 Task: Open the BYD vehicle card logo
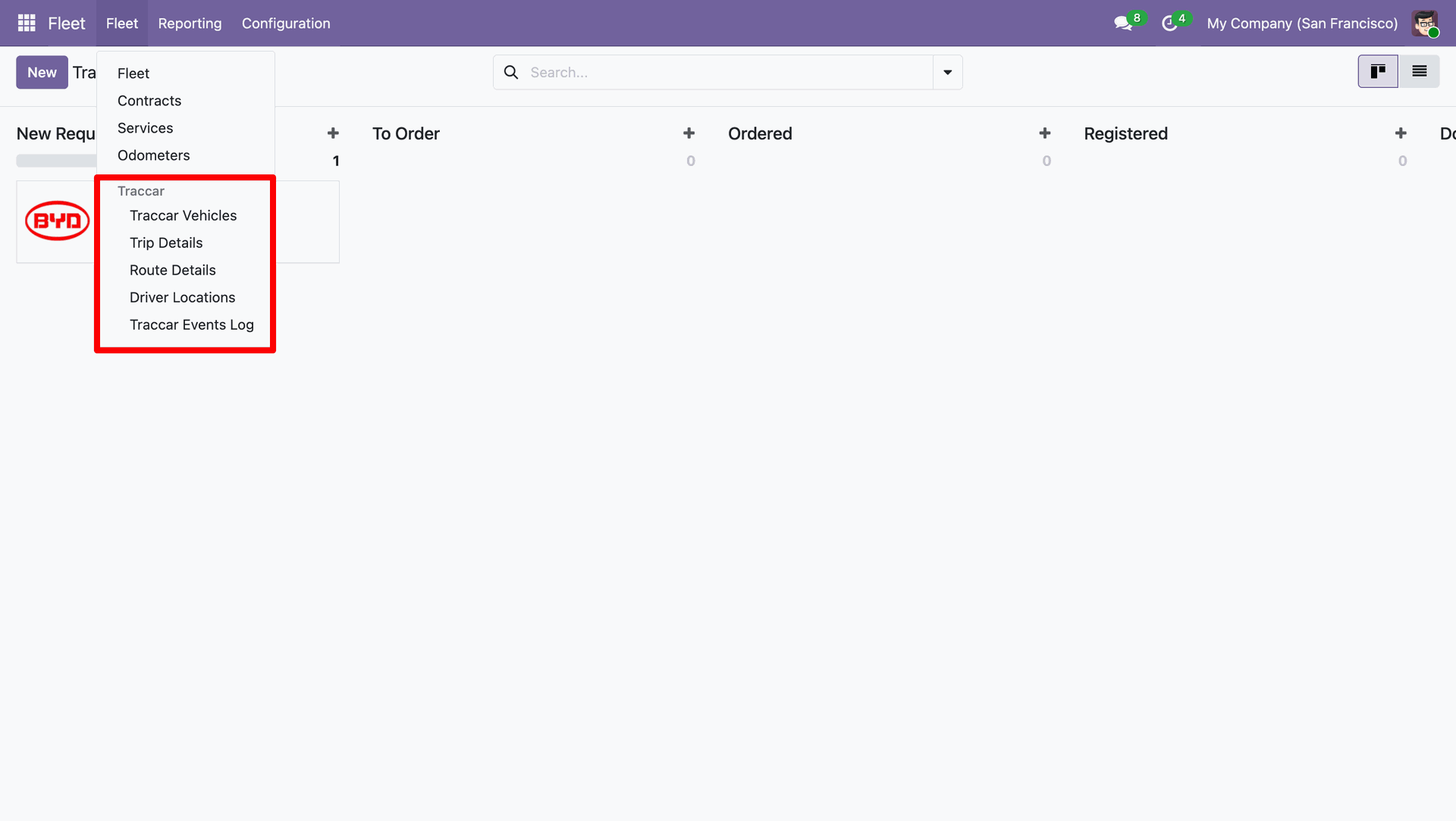click(x=58, y=221)
